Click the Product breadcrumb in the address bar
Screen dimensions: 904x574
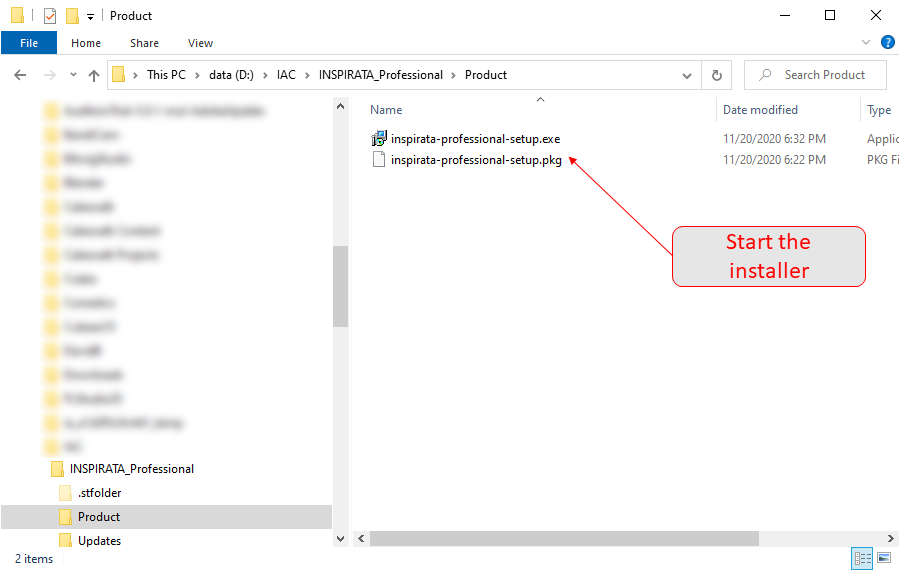click(485, 75)
